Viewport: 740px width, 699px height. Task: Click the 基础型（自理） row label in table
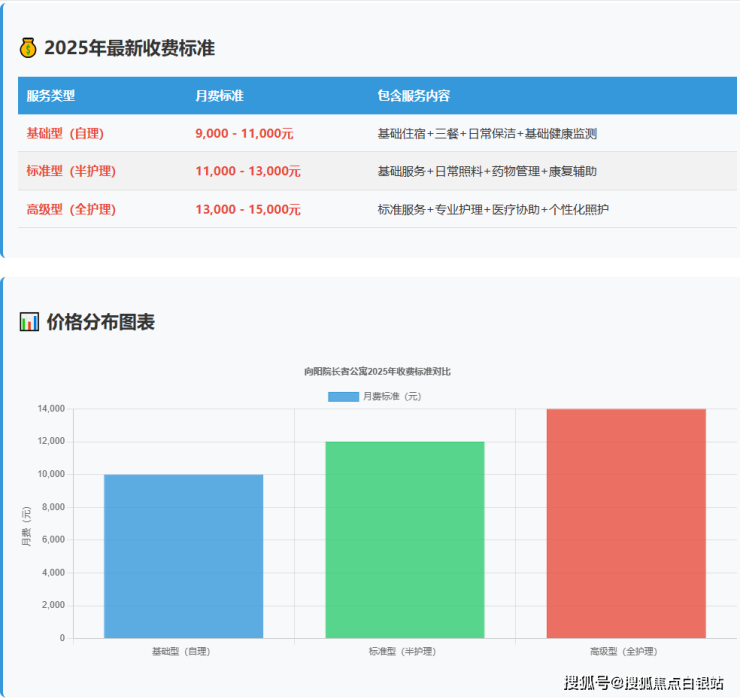(x=65, y=133)
